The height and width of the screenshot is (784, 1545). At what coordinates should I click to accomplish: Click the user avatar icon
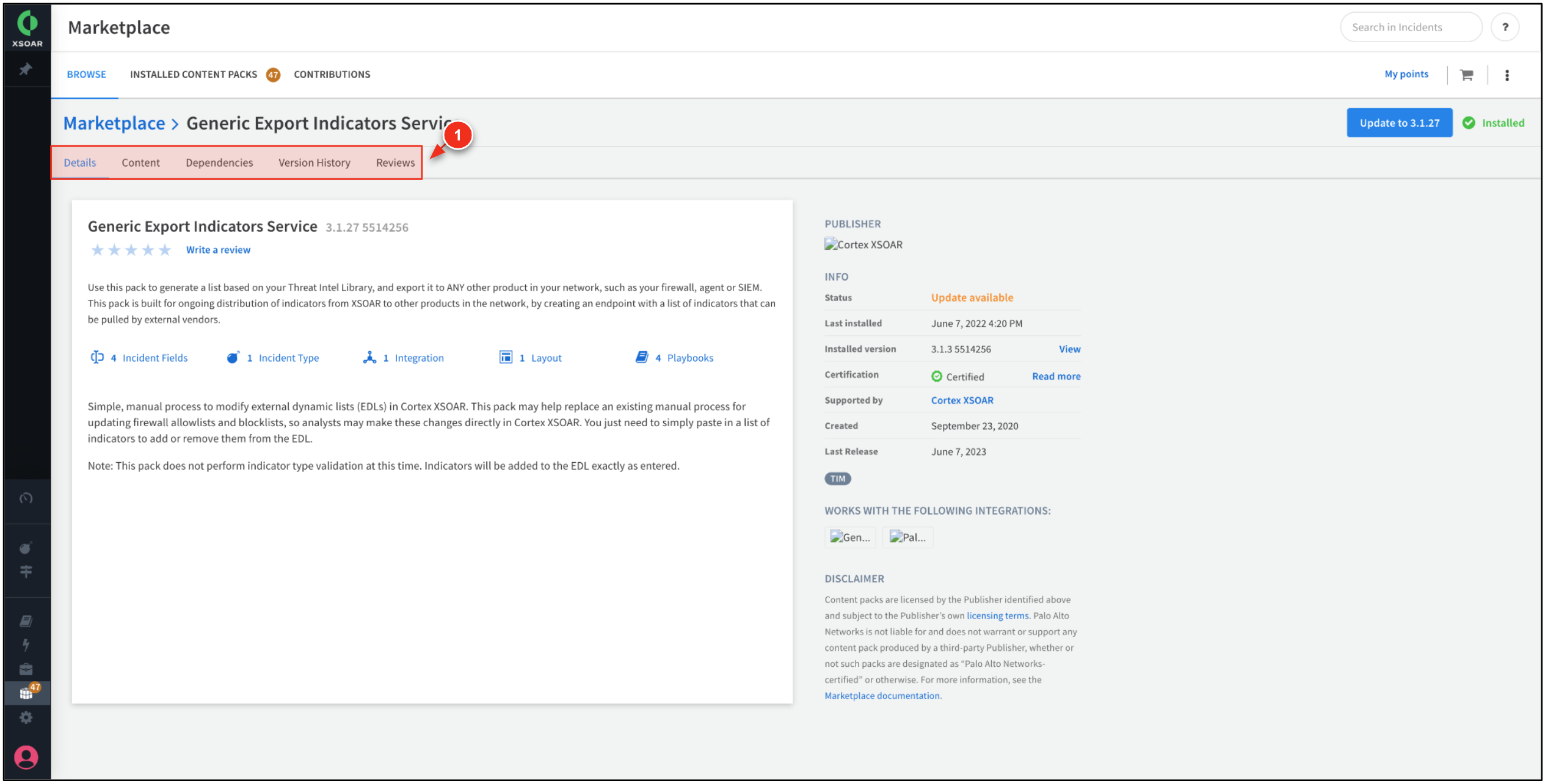tap(26, 758)
